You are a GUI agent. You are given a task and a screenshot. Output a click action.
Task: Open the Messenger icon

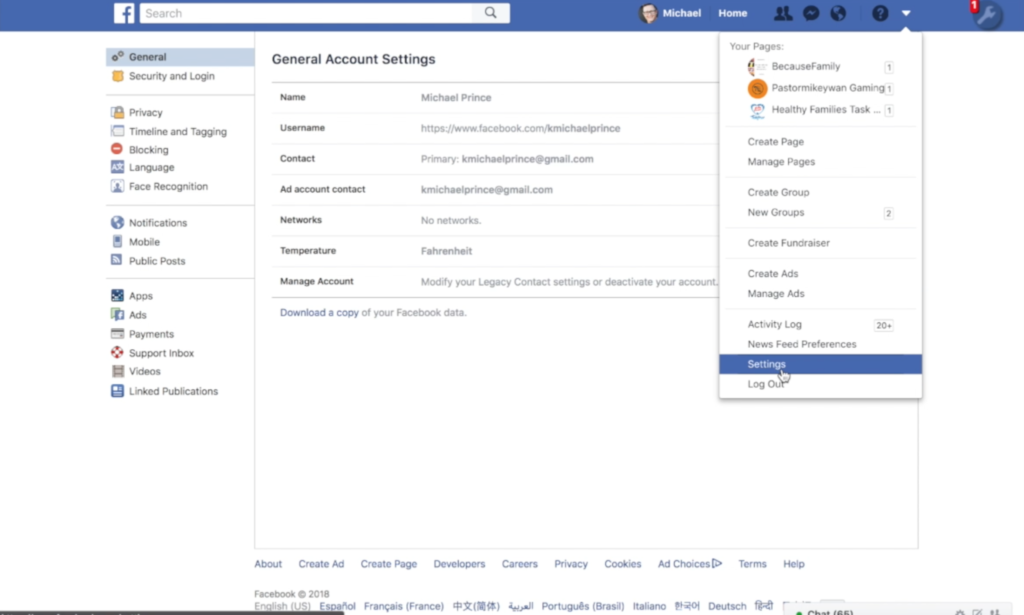coord(812,13)
